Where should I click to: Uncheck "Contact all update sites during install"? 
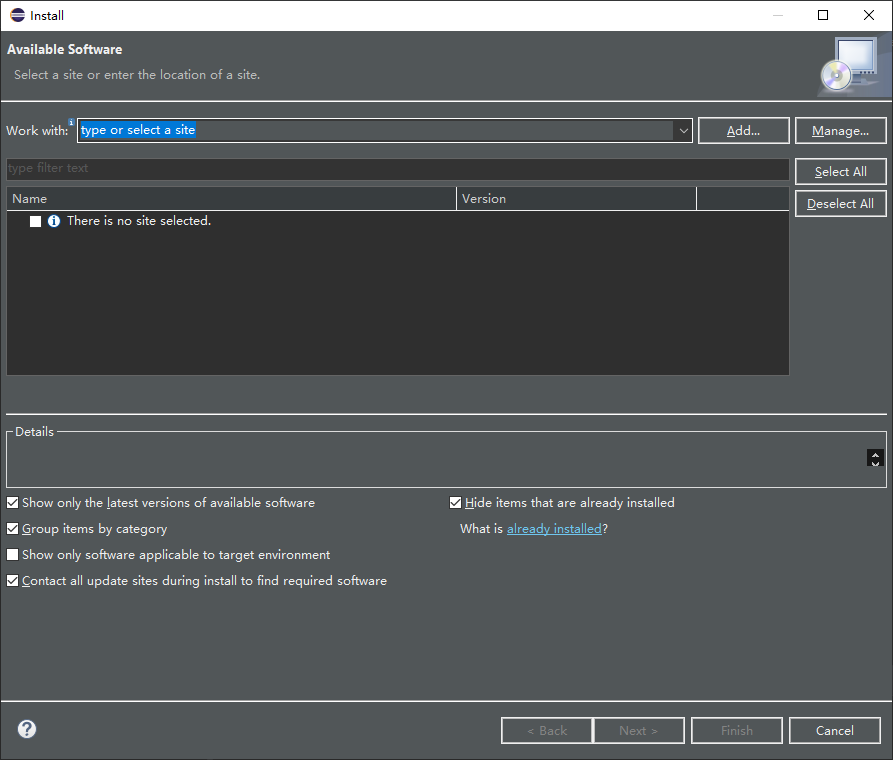click(x=12, y=580)
